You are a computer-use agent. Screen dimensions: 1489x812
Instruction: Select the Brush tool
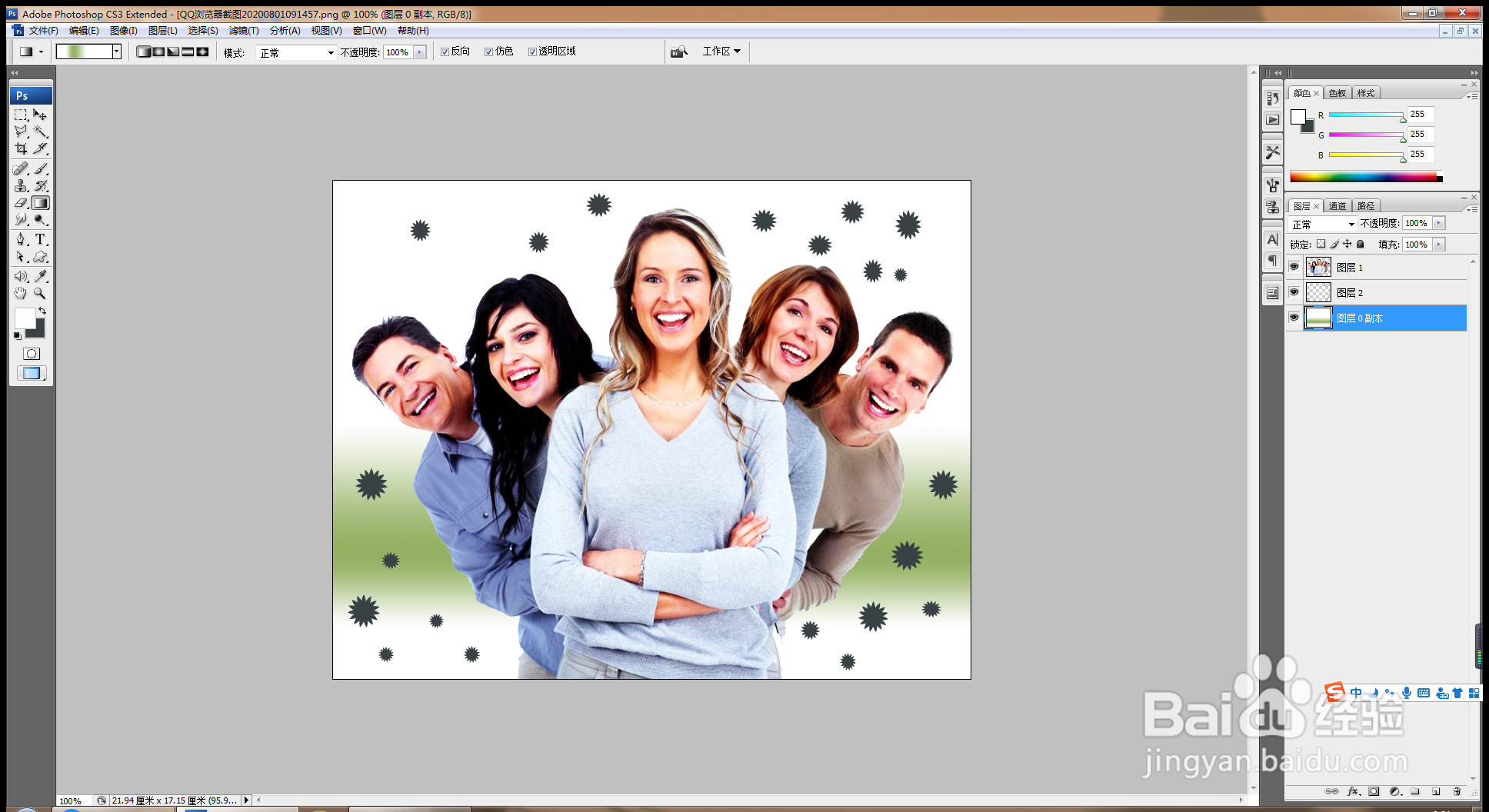coord(41,168)
